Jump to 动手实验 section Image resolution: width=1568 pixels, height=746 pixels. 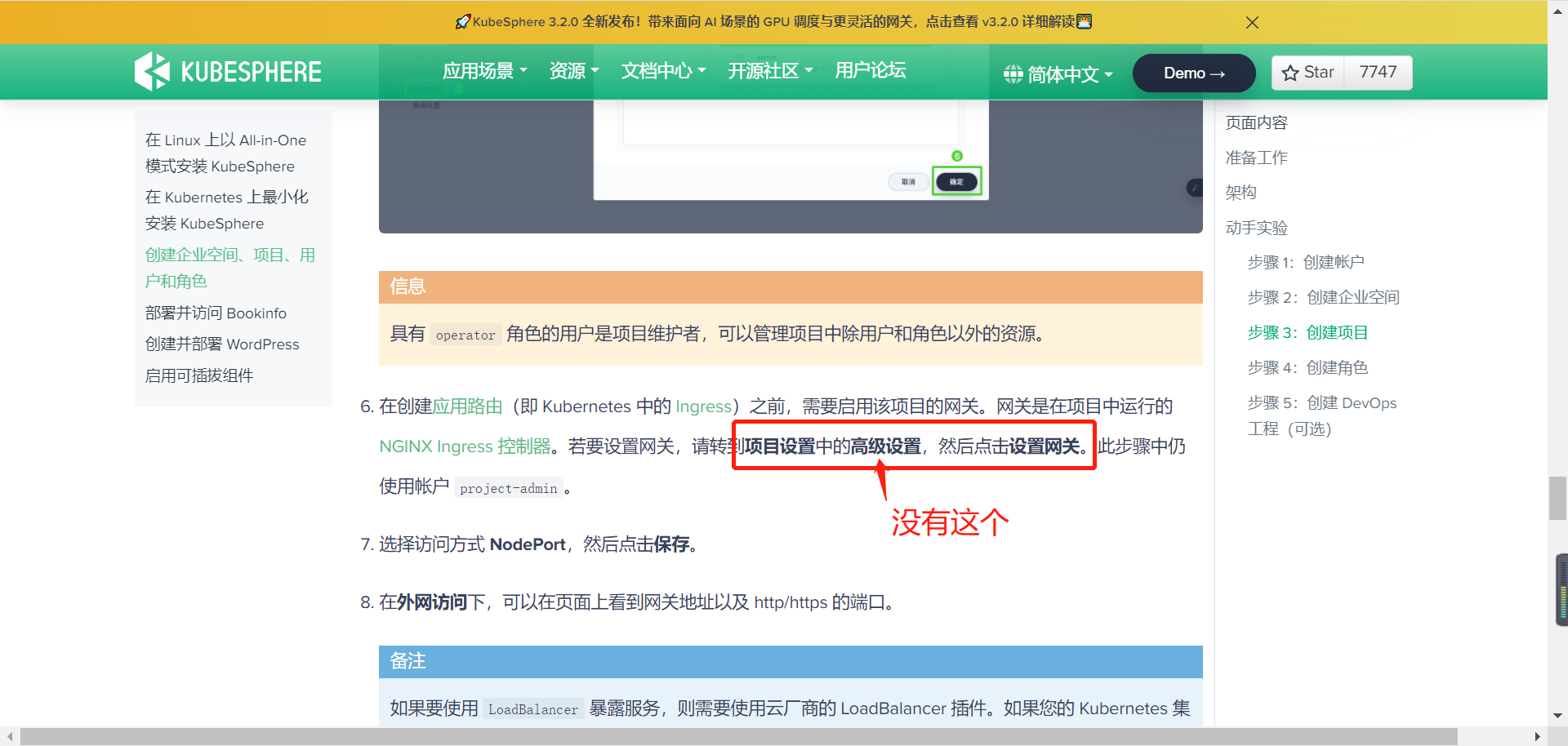[1256, 229]
